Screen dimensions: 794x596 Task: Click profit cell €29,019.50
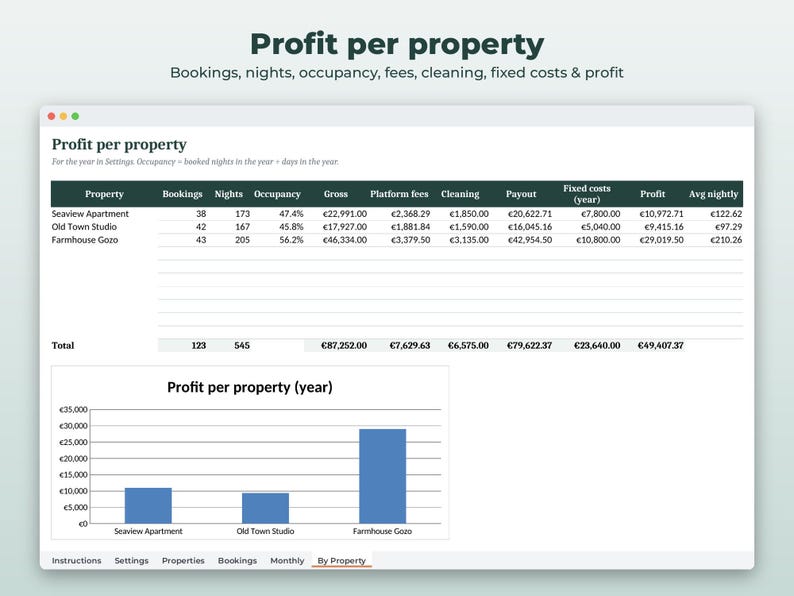click(x=661, y=240)
